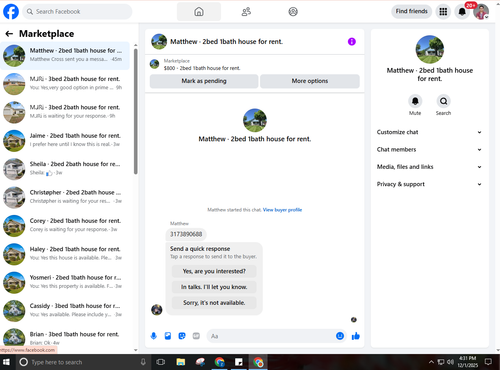The image size is (500, 370).
Task: Open Jaime 2bed 1bath conversation
Action: click(x=65, y=141)
